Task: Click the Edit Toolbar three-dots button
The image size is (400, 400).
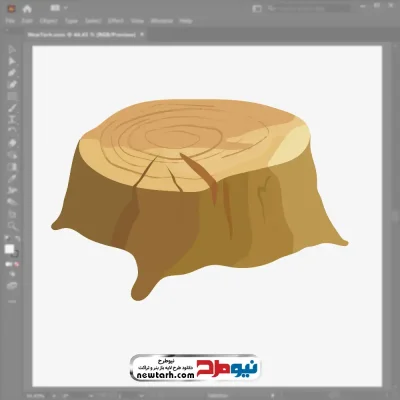Action: pyautogui.click(x=12, y=301)
